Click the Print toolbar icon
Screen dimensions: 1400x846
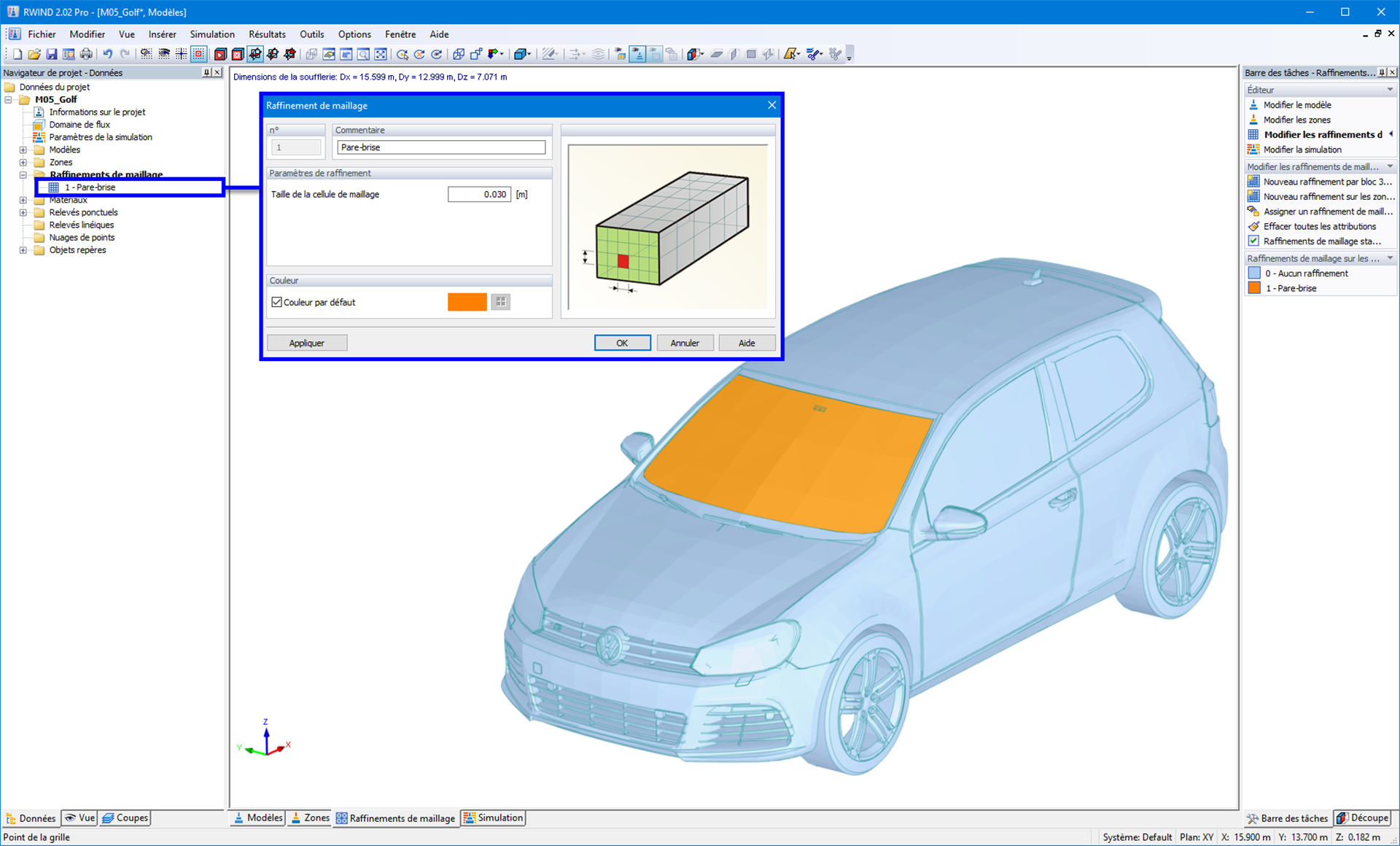coord(86,54)
